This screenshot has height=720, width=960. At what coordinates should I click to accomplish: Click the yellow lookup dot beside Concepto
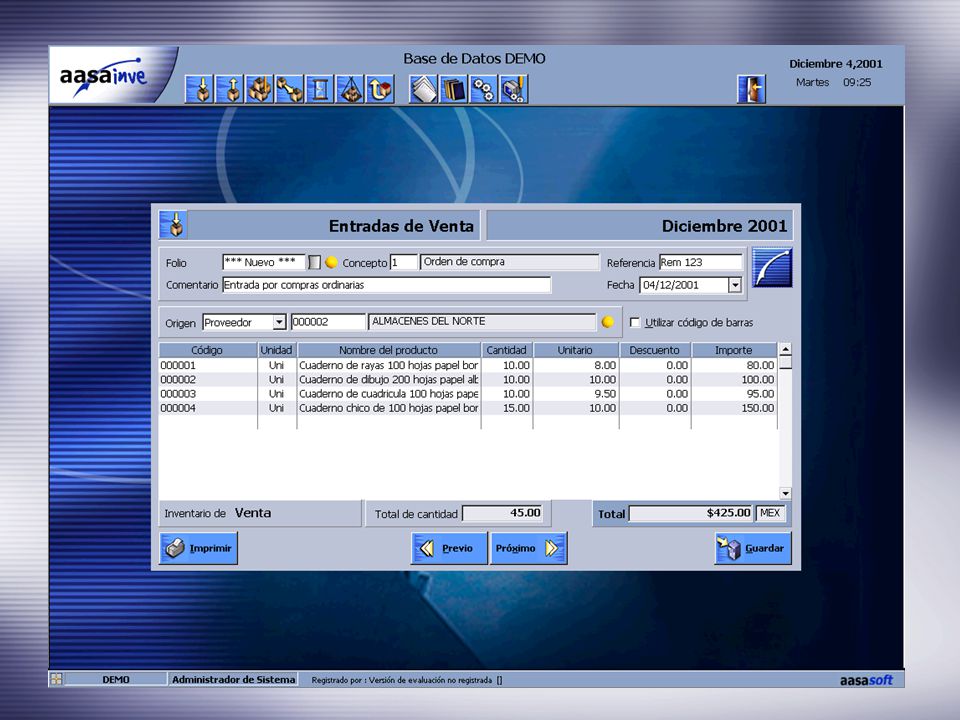tap(331, 263)
